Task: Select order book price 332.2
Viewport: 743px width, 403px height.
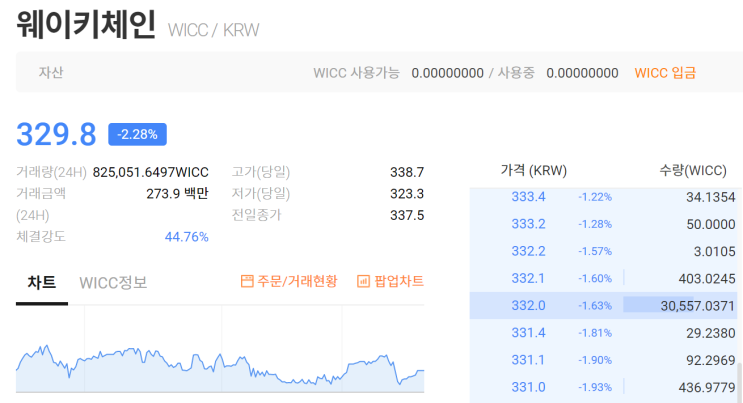Action: point(528,251)
